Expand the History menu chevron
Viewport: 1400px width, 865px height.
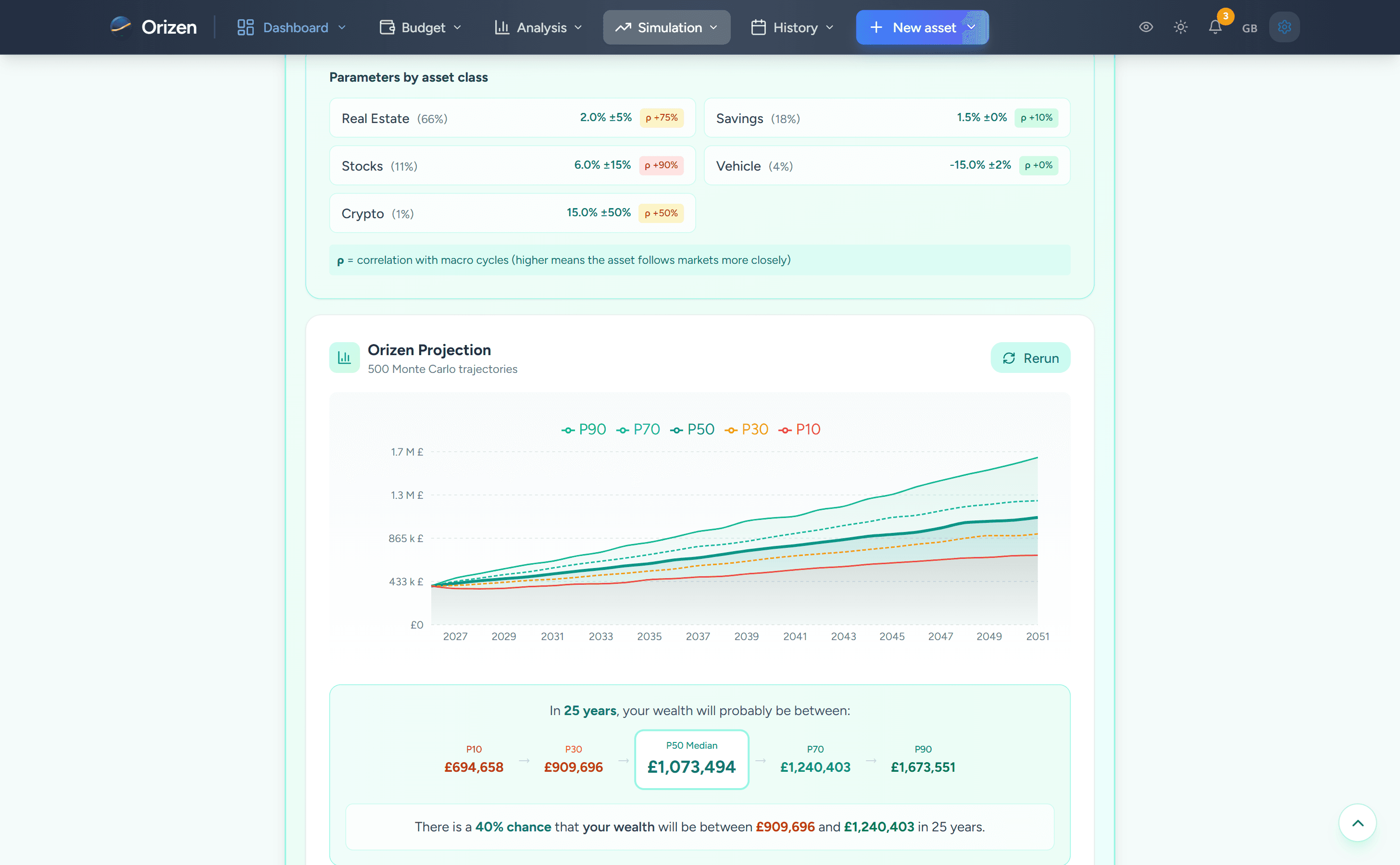(830, 27)
